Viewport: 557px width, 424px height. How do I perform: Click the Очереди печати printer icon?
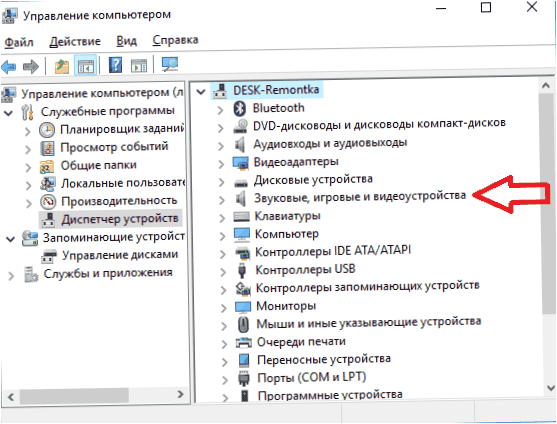[x=244, y=342]
